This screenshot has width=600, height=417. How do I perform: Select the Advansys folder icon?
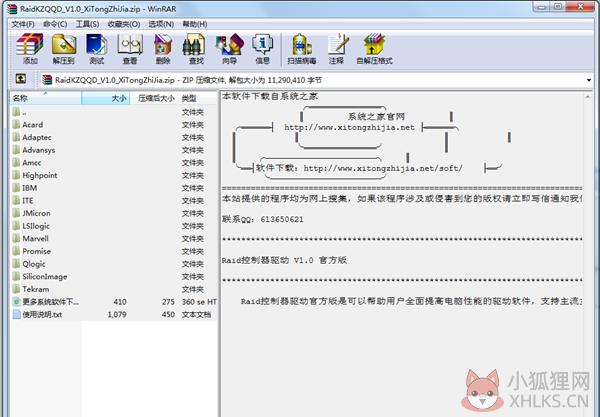point(16,150)
